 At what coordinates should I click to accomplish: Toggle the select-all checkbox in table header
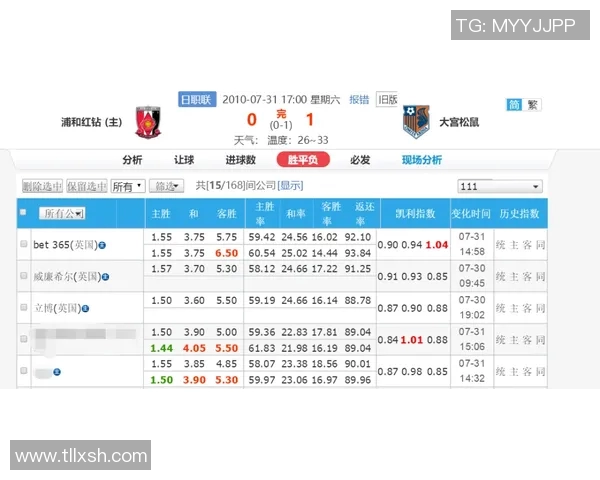[x=24, y=212]
